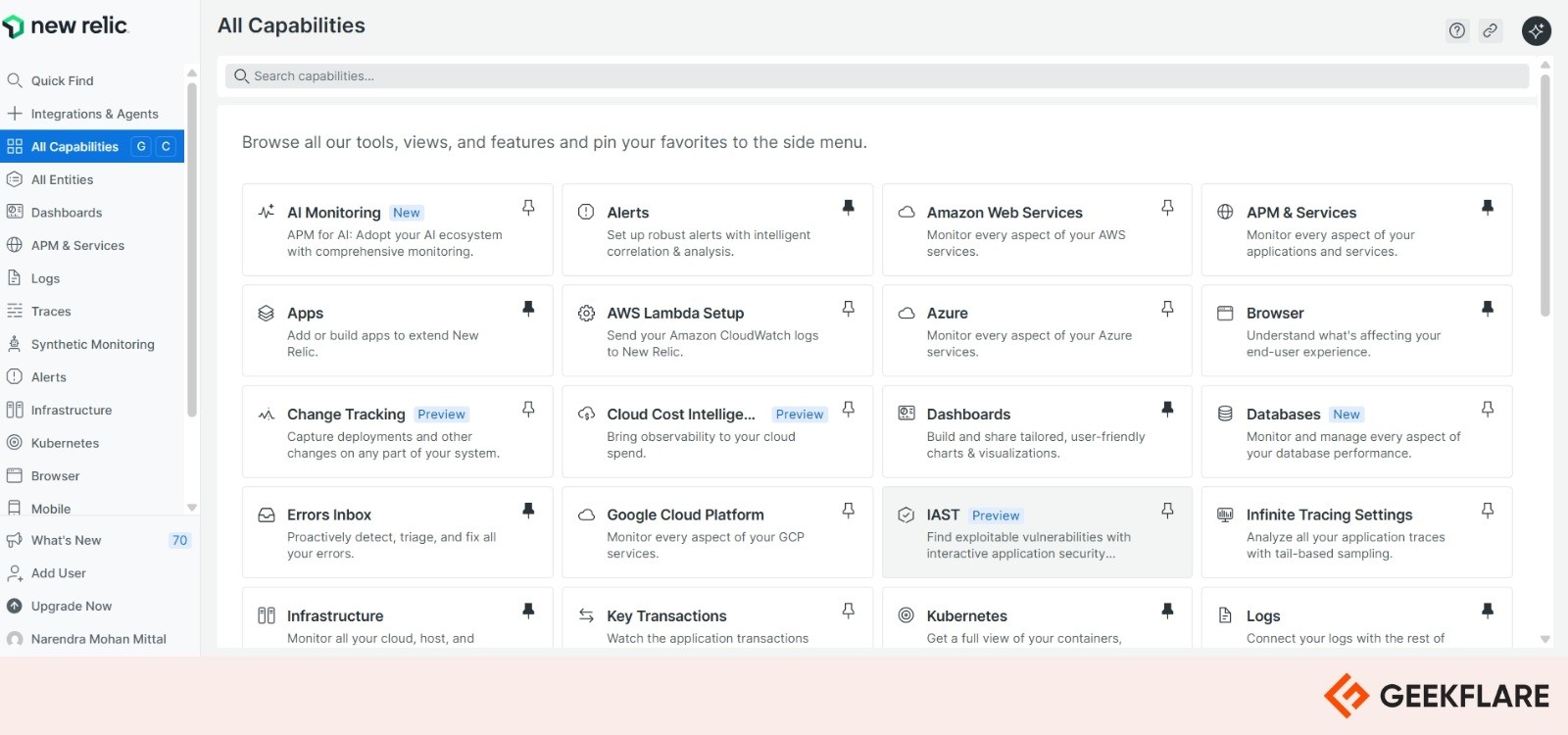Click the Errors Inbox card icon
This screenshot has width=1568, height=735.
(266, 514)
